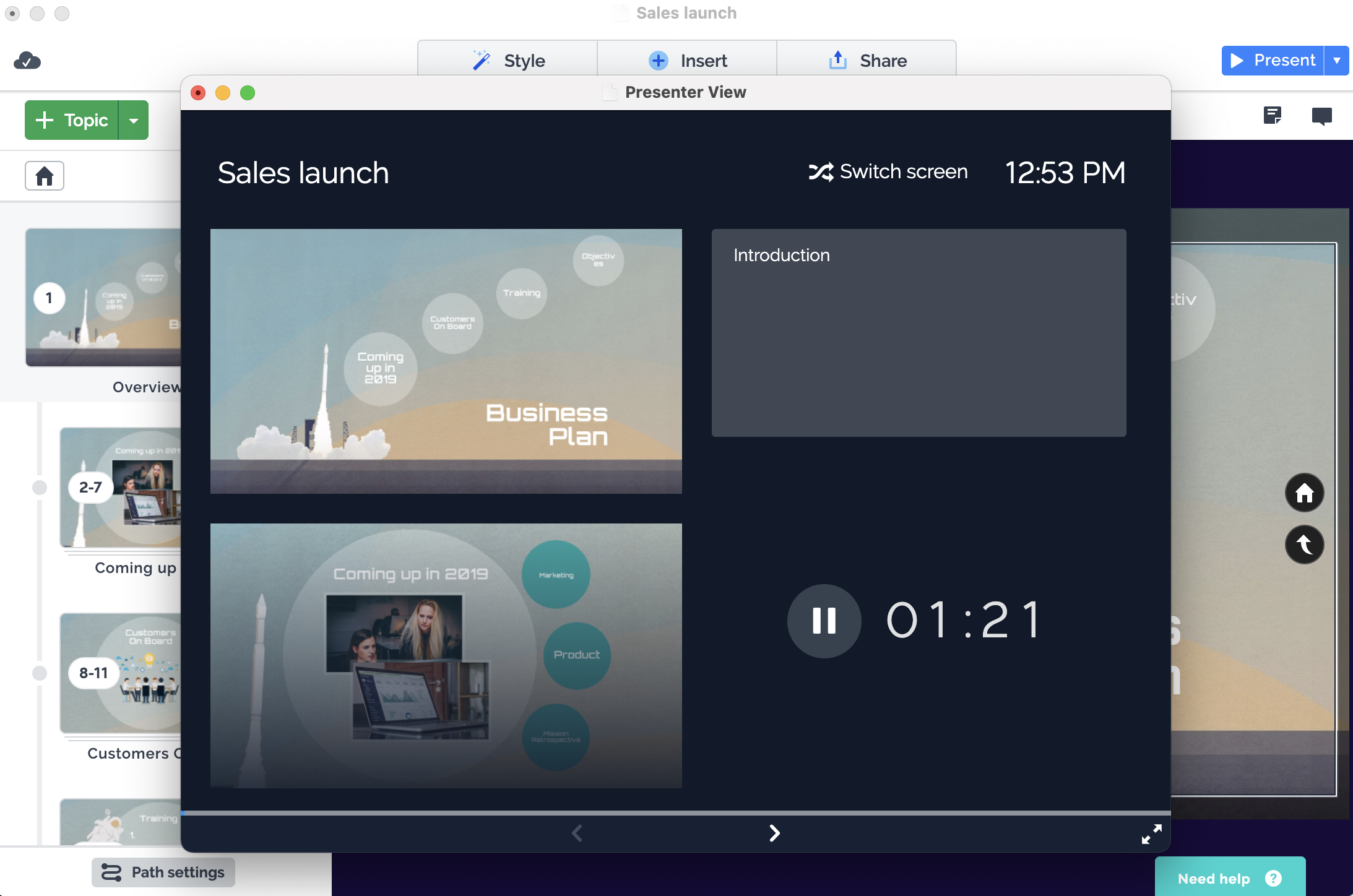Click the round back arrow button
This screenshot has width=1353, height=896.
[x=1304, y=545]
